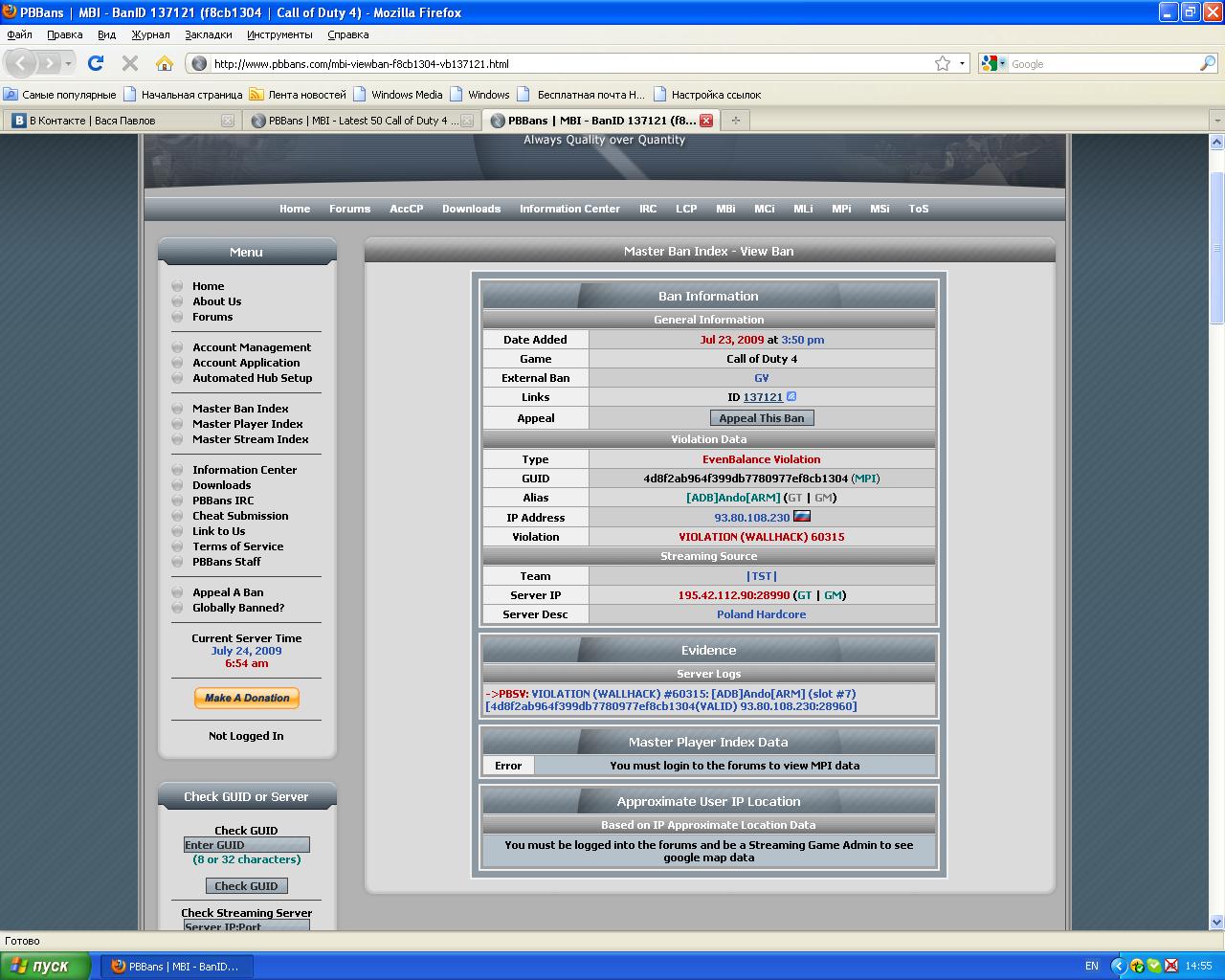Open the Master Ban Index menu link
This screenshot has height=980, width=1225.
[240, 409]
